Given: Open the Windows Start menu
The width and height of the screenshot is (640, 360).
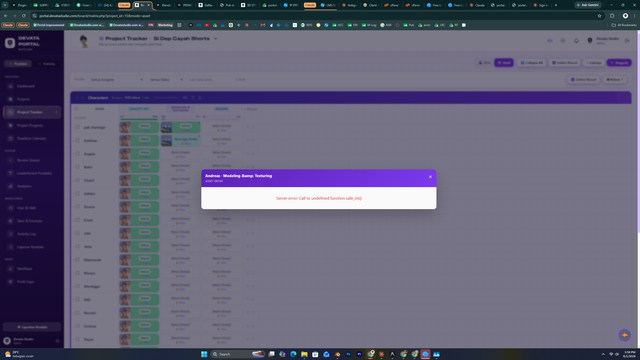Looking at the screenshot, I should (204, 354).
